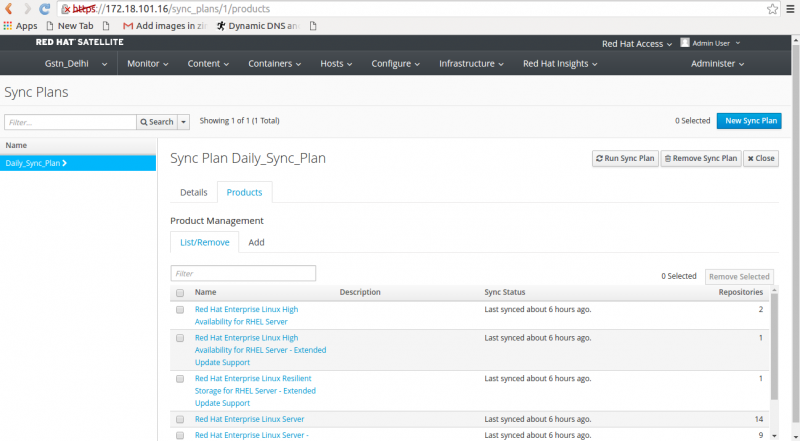Expand the Administer menu

[717, 63]
